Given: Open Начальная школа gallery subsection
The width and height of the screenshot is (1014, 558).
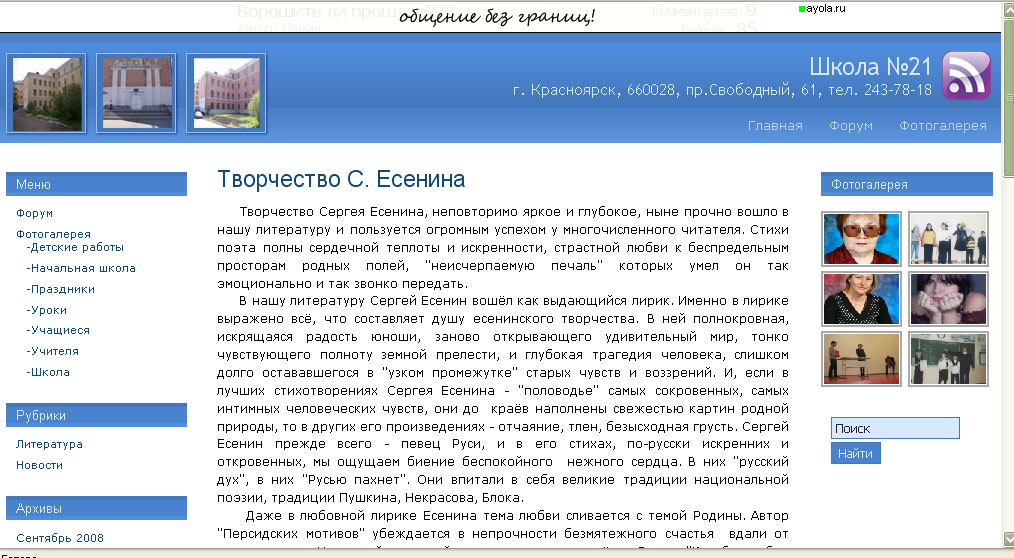Looking at the screenshot, I should click(81, 268).
